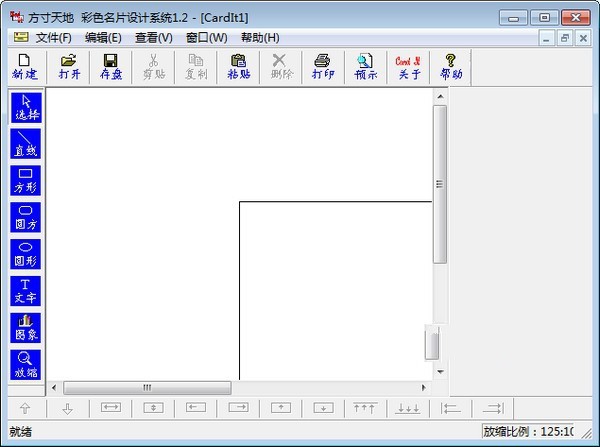
Task: Open print preview with 预示 icon
Action: 366,67
